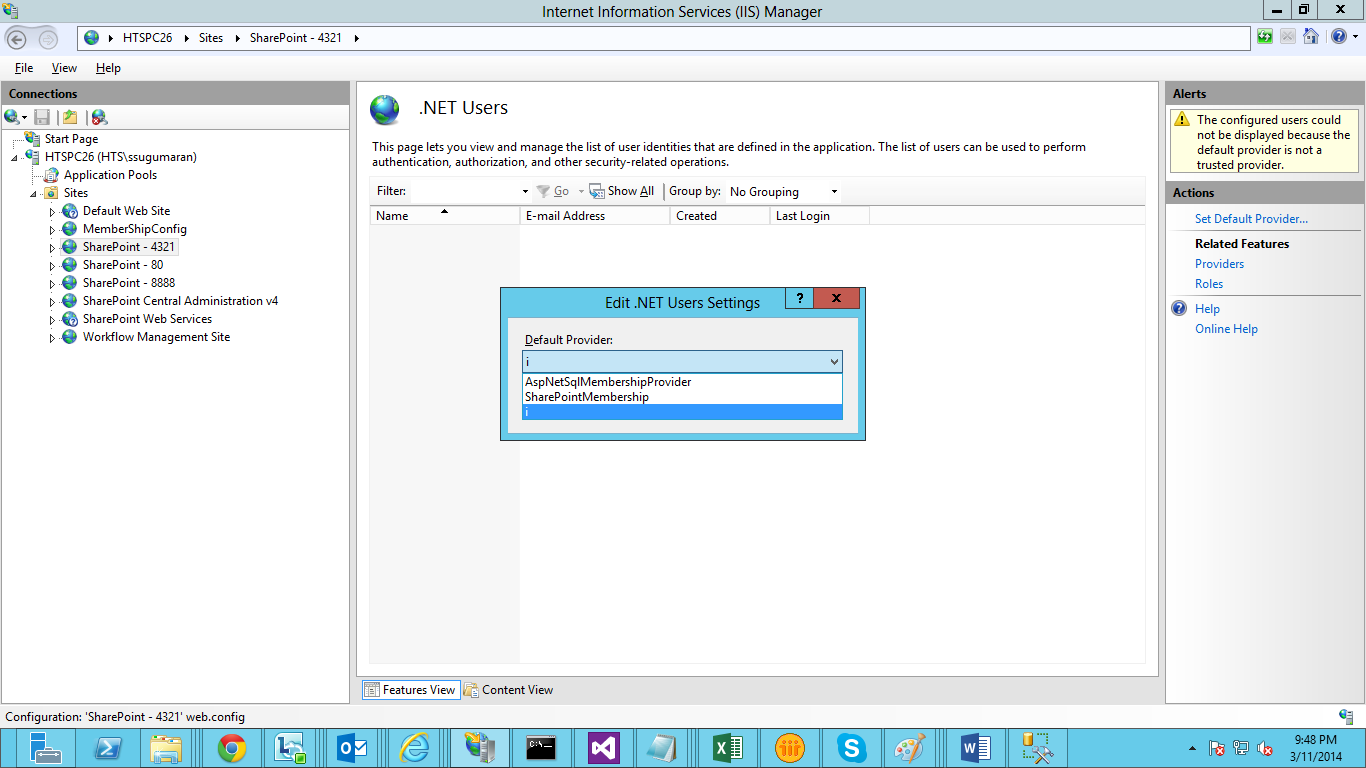Screen dimensions: 1366x768
Task: Expand SharePoint - 4321 node
Action: tap(53, 247)
